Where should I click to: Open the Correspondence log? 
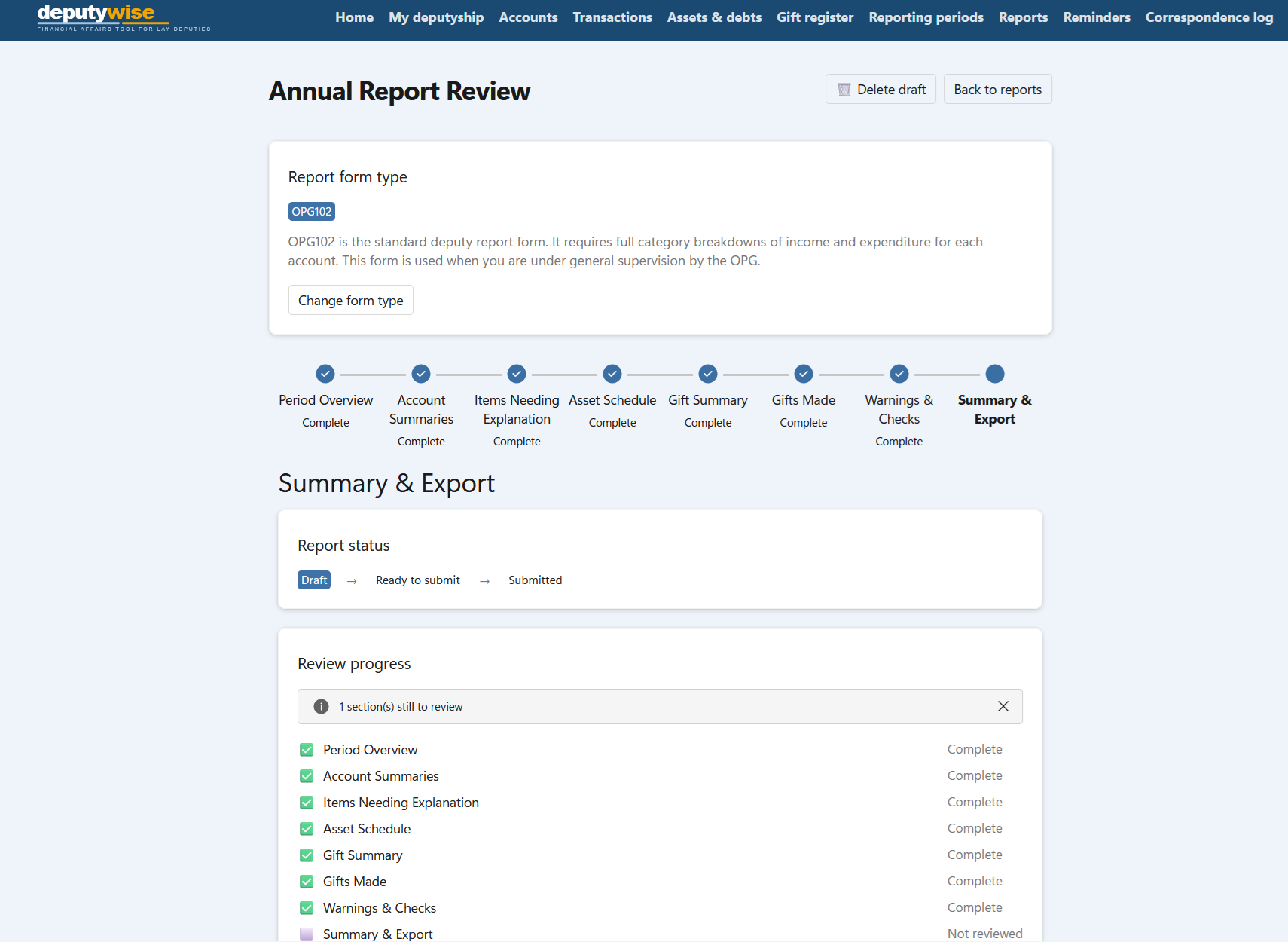(1209, 17)
